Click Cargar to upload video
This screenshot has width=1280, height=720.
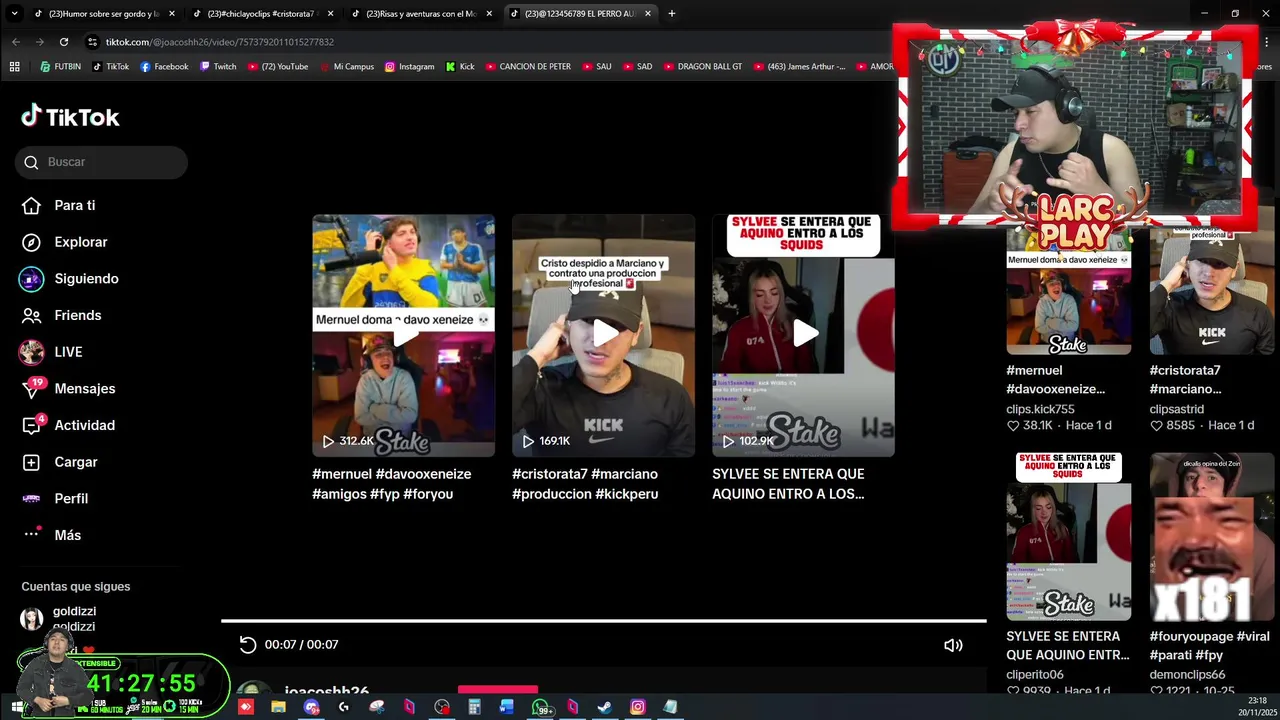tap(60, 462)
